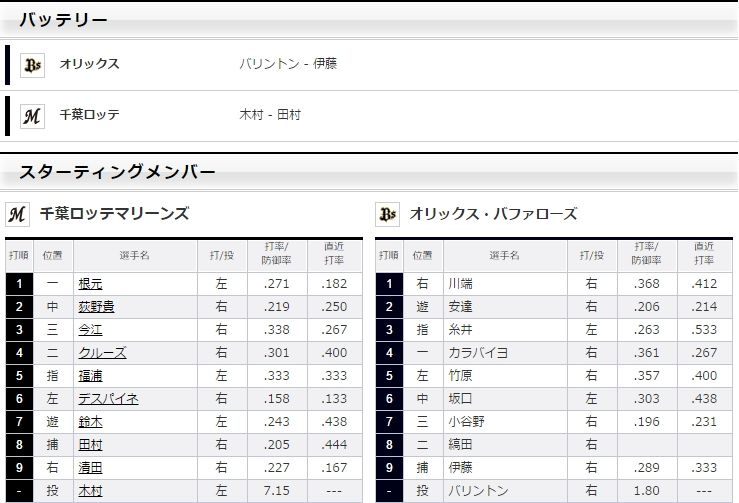Click カラバイヨ's batting average .361
This screenshot has height=503, width=739.
click(x=647, y=353)
